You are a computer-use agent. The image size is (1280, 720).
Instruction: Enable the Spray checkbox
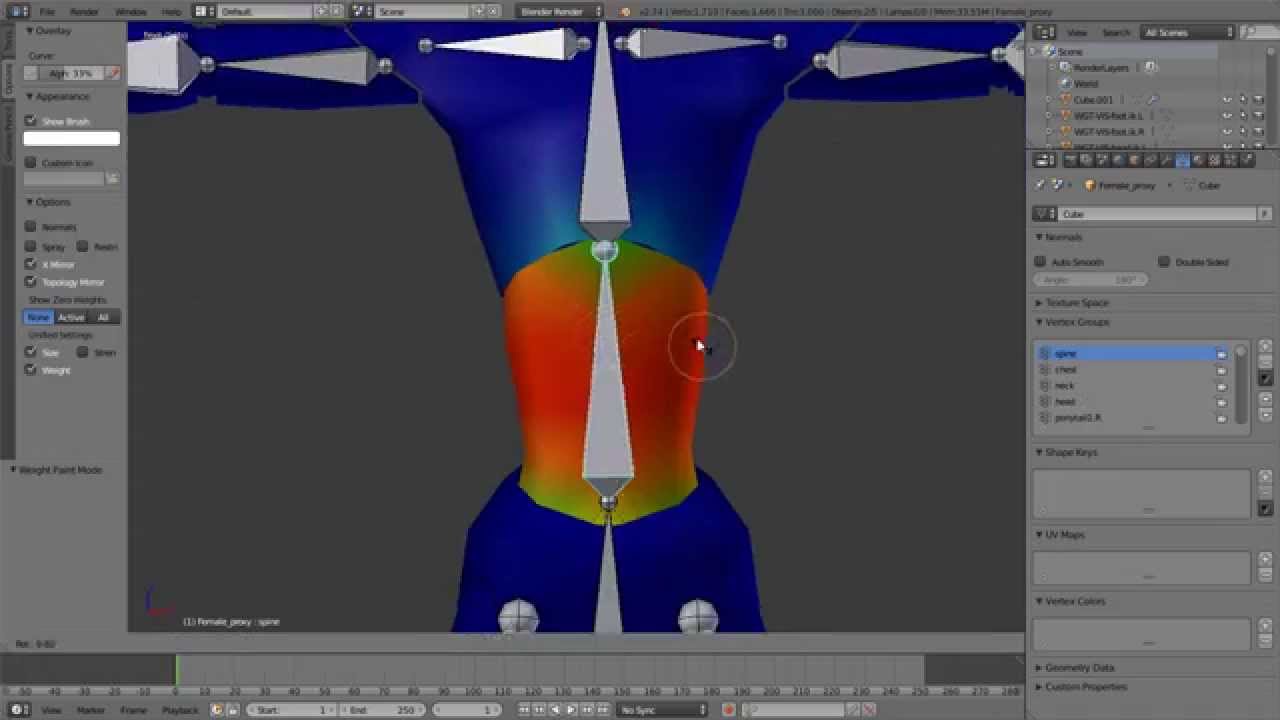pyautogui.click(x=31, y=246)
